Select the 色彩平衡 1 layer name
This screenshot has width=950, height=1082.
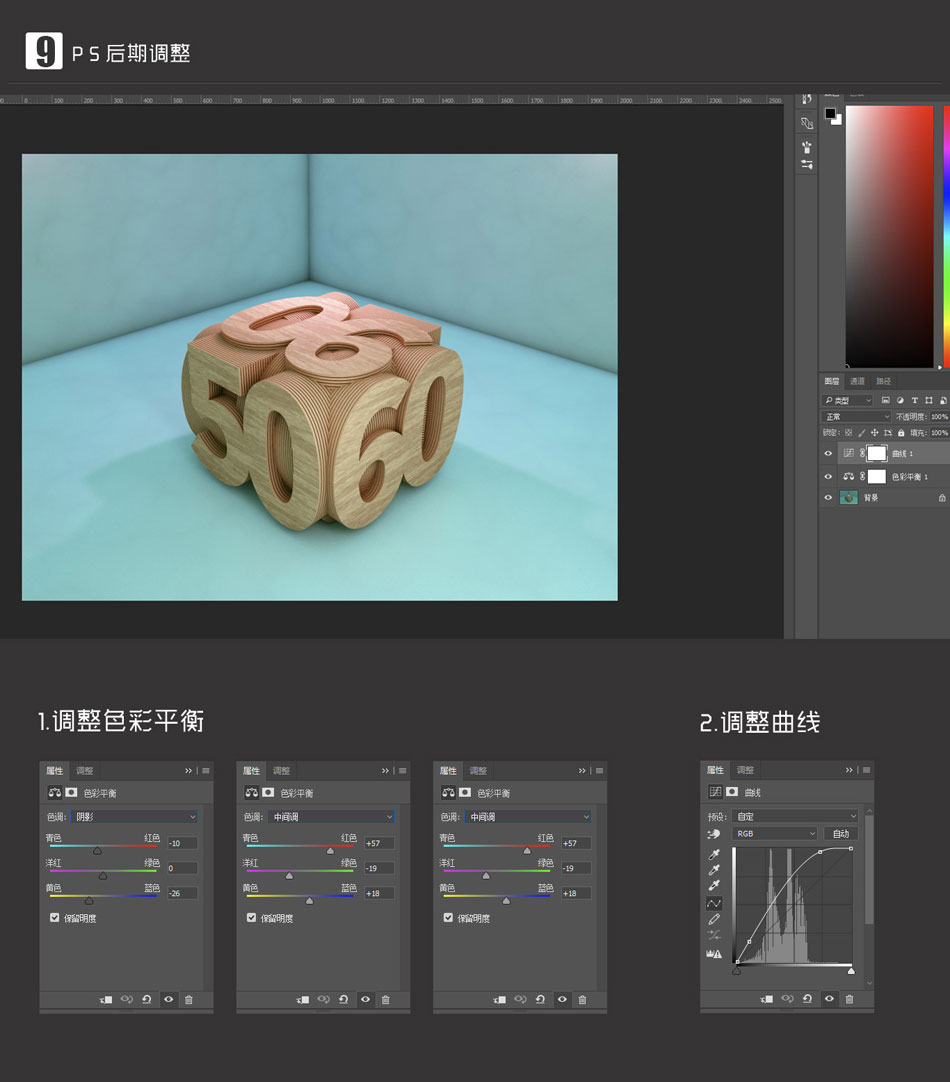pos(910,476)
